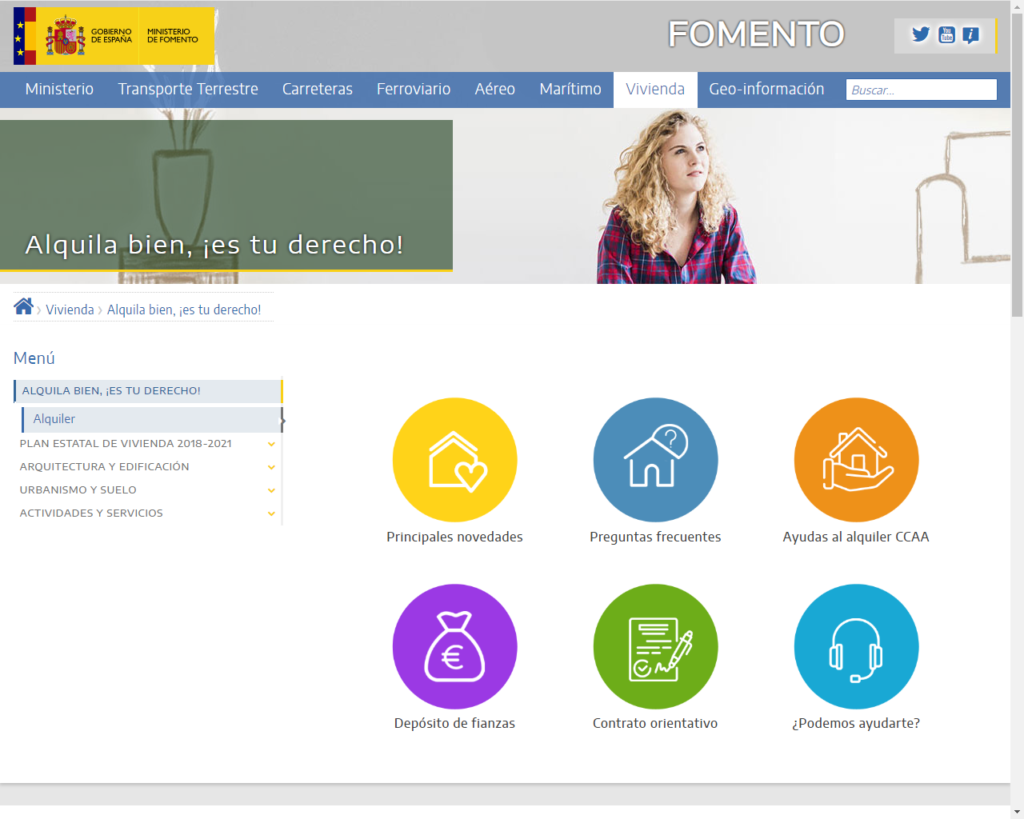1024x819 pixels.
Task: Click the Principales novedades house-heart icon
Action: [x=454, y=459]
